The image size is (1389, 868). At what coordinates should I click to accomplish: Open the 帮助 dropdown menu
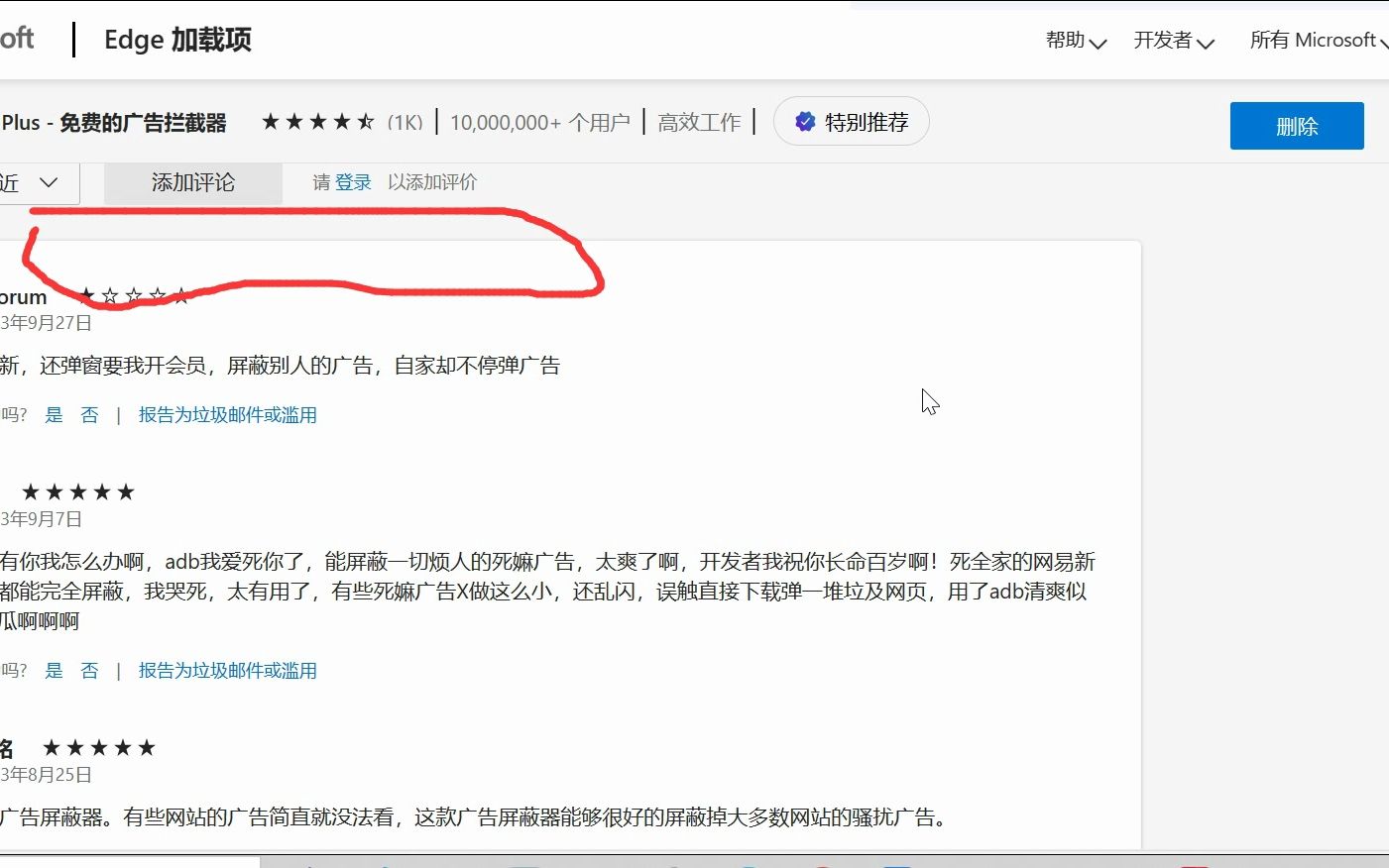coord(1076,41)
